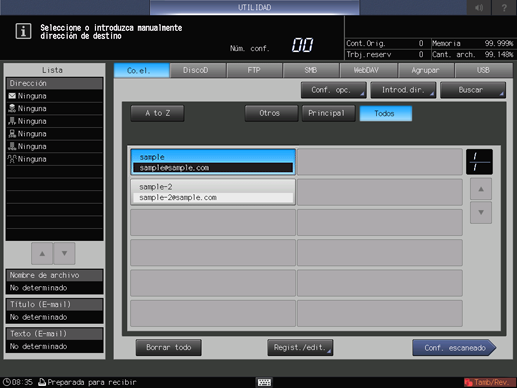Click the speaker sound icon
Image resolution: width=517 pixels, height=388 pixels.
pyautogui.click(x=479, y=7)
